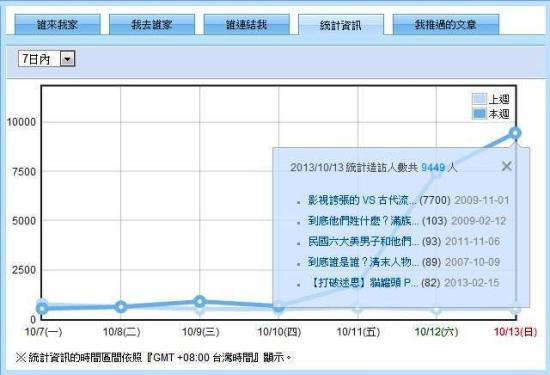
Task: Go to the 我推過的文章 tab
Action: click(x=446, y=25)
